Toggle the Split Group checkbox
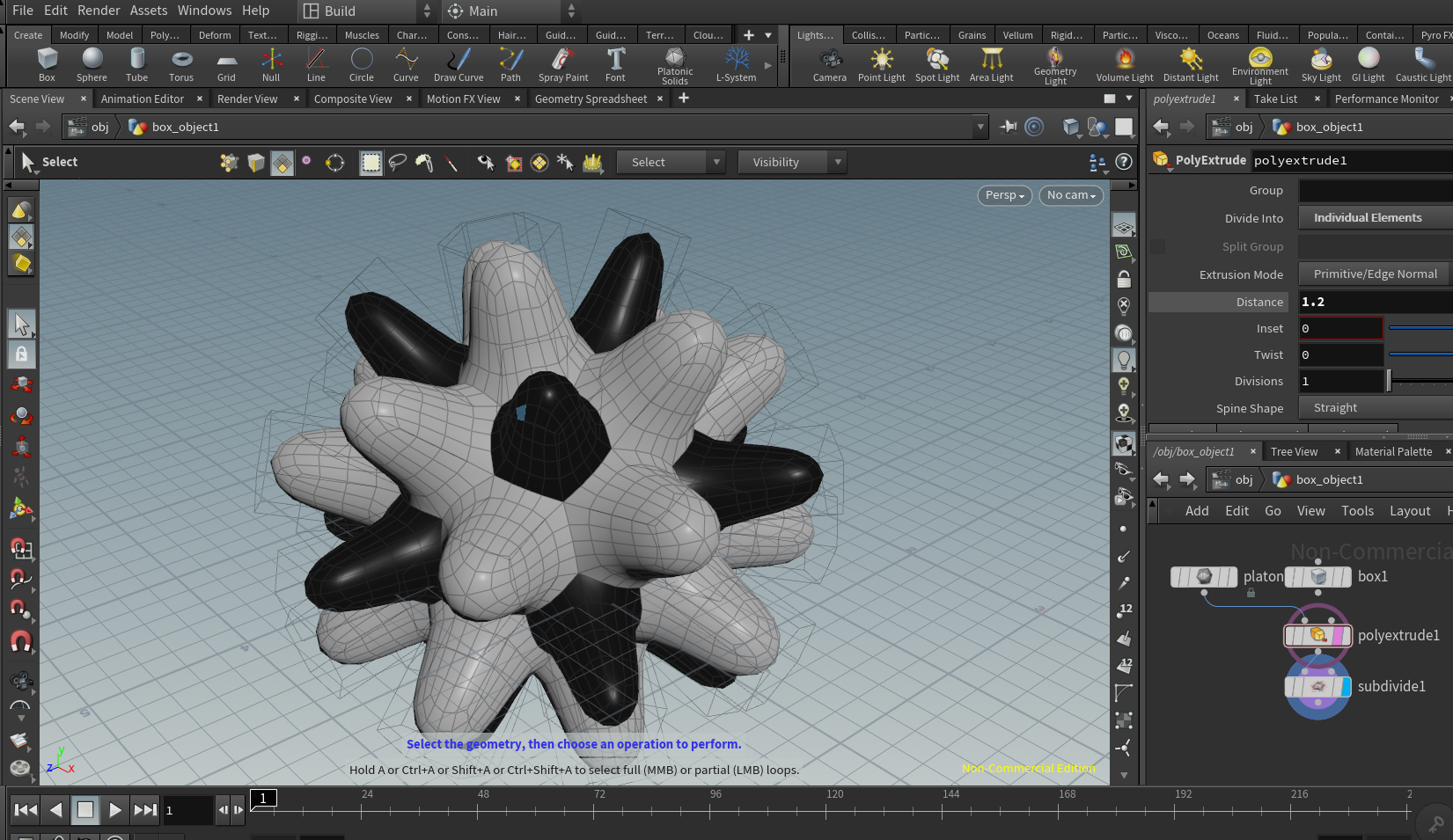 pos(1158,247)
